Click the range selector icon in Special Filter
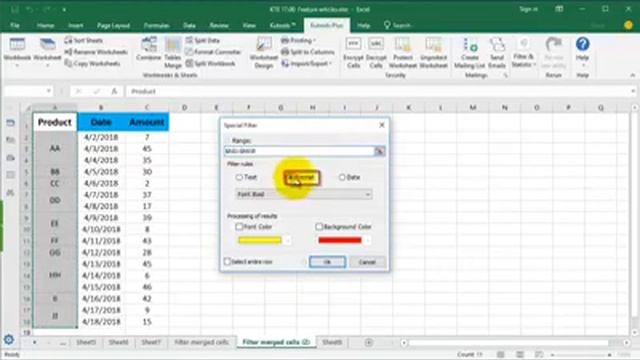 [380, 151]
